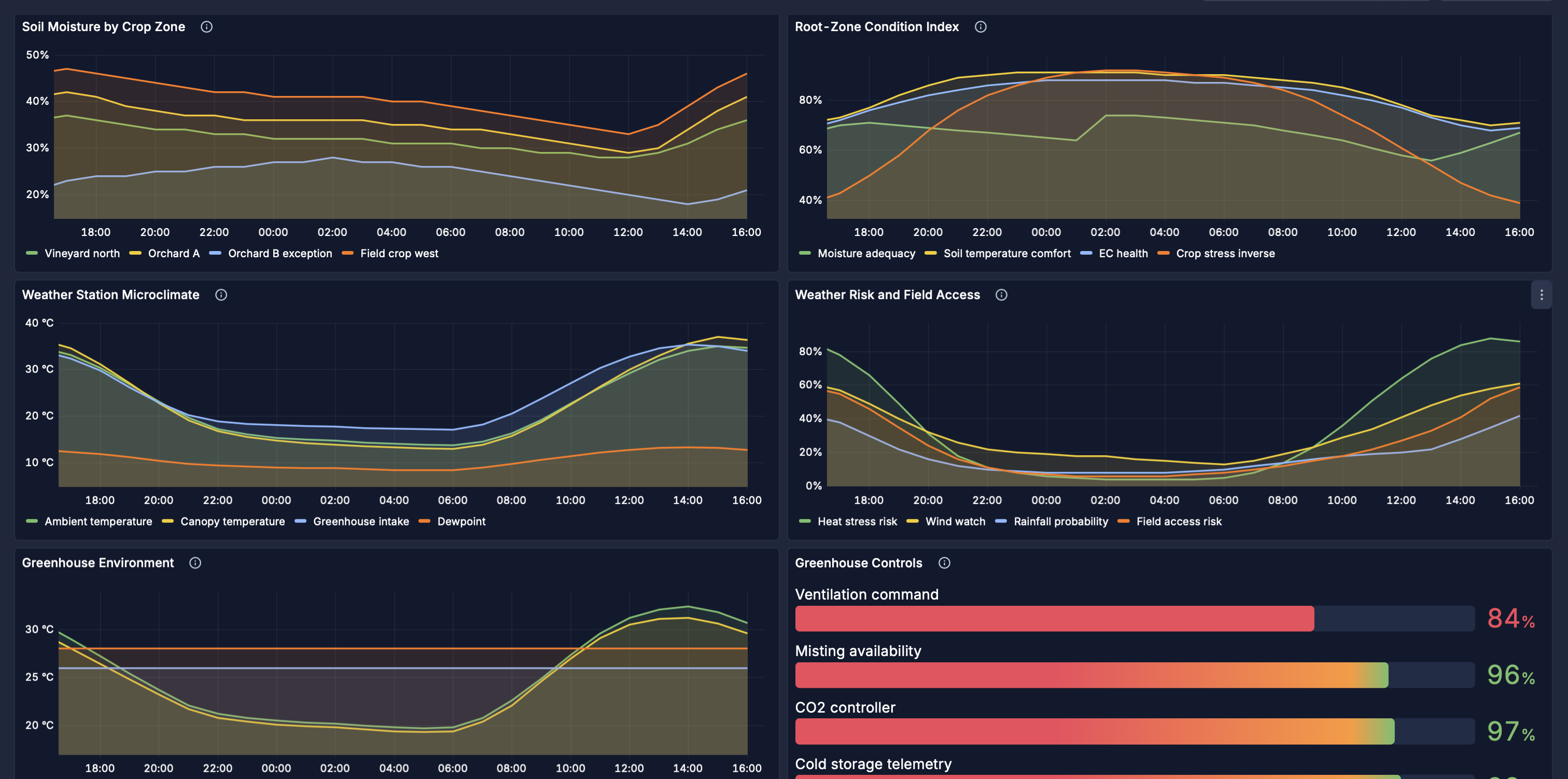The image size is (1568, 779).
Task: Open info icon beside Soil Moisture by Crop Zone
Action: (206, 27)
